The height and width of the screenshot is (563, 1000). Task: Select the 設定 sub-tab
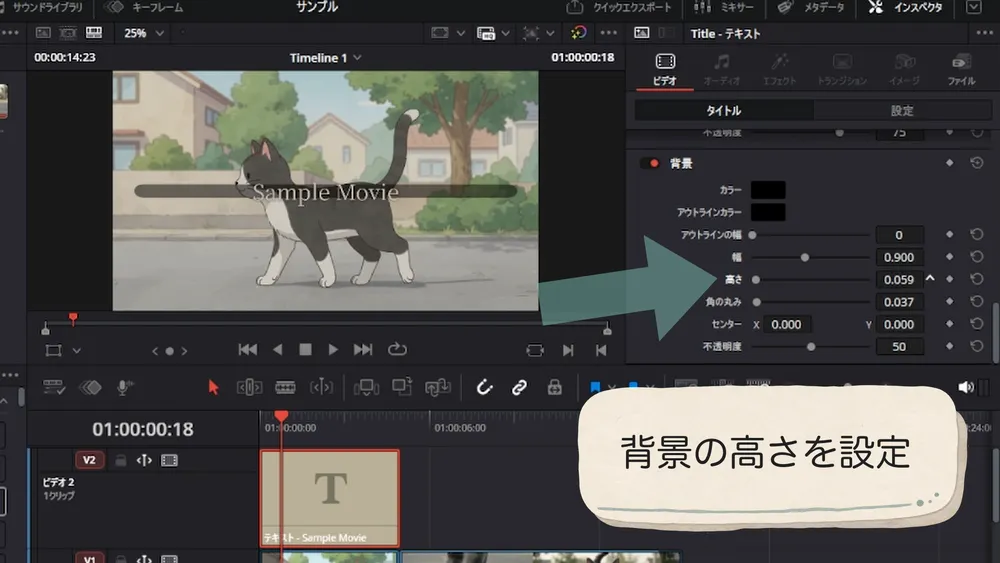tap(902, 110)
